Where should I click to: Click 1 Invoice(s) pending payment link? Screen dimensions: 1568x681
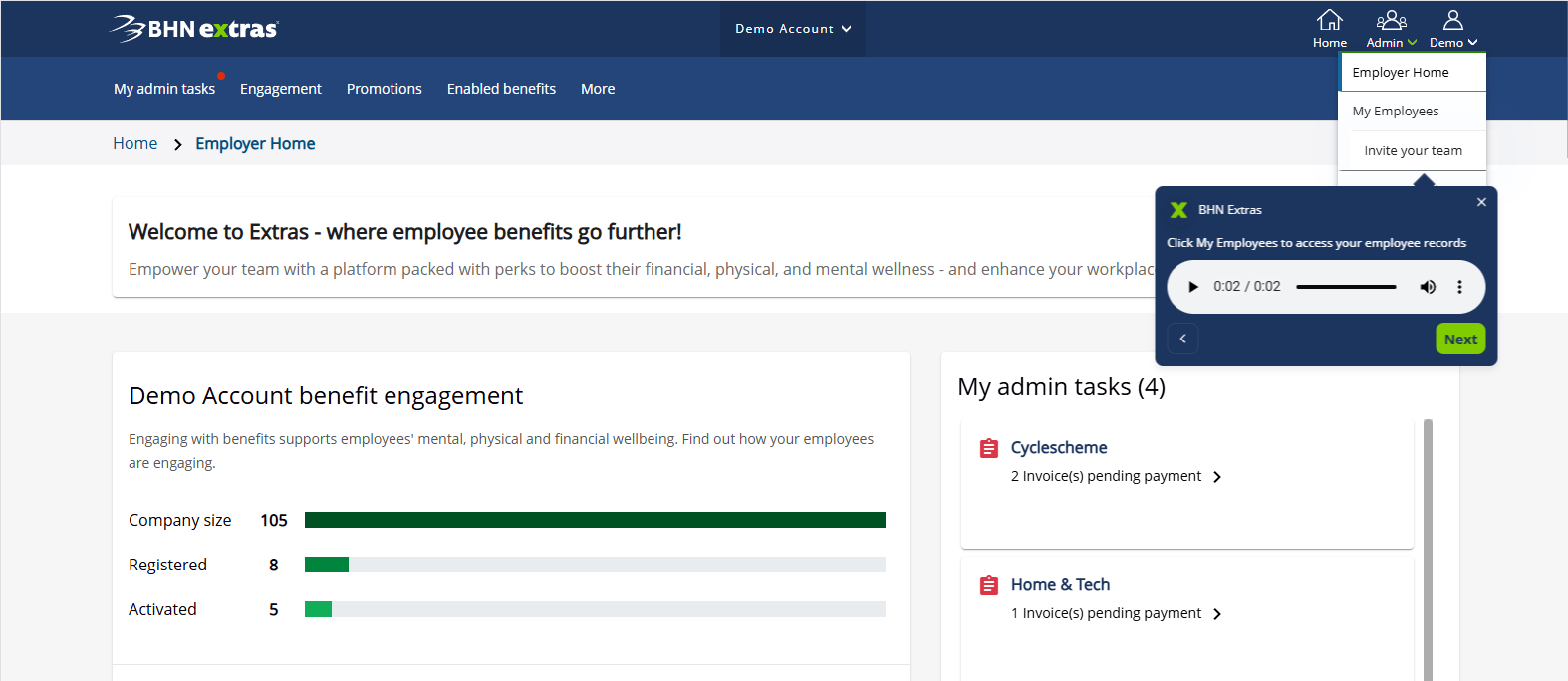[x=1106, y=613]
